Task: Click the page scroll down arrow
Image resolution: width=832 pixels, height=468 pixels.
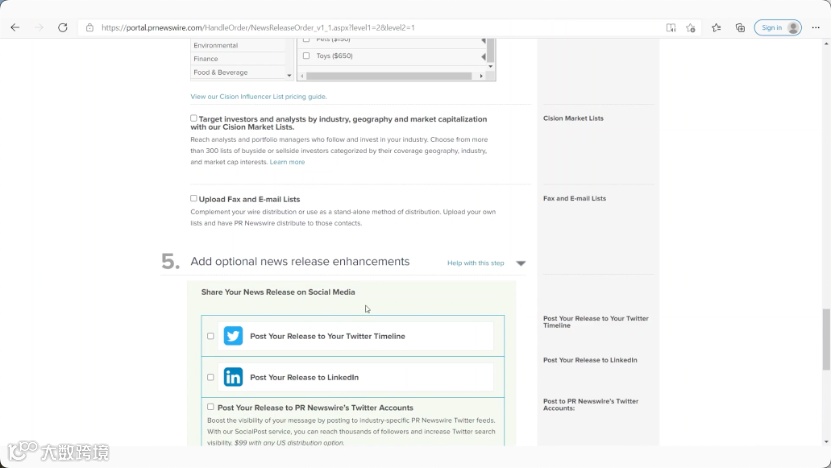Action: pos(826,441)
